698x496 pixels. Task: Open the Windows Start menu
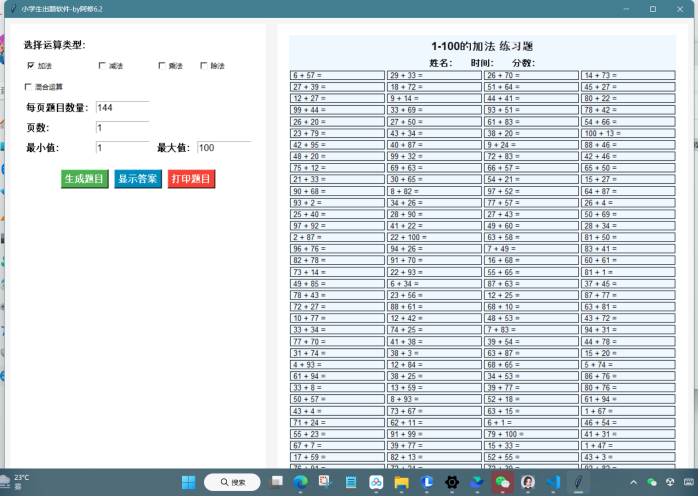188,482
